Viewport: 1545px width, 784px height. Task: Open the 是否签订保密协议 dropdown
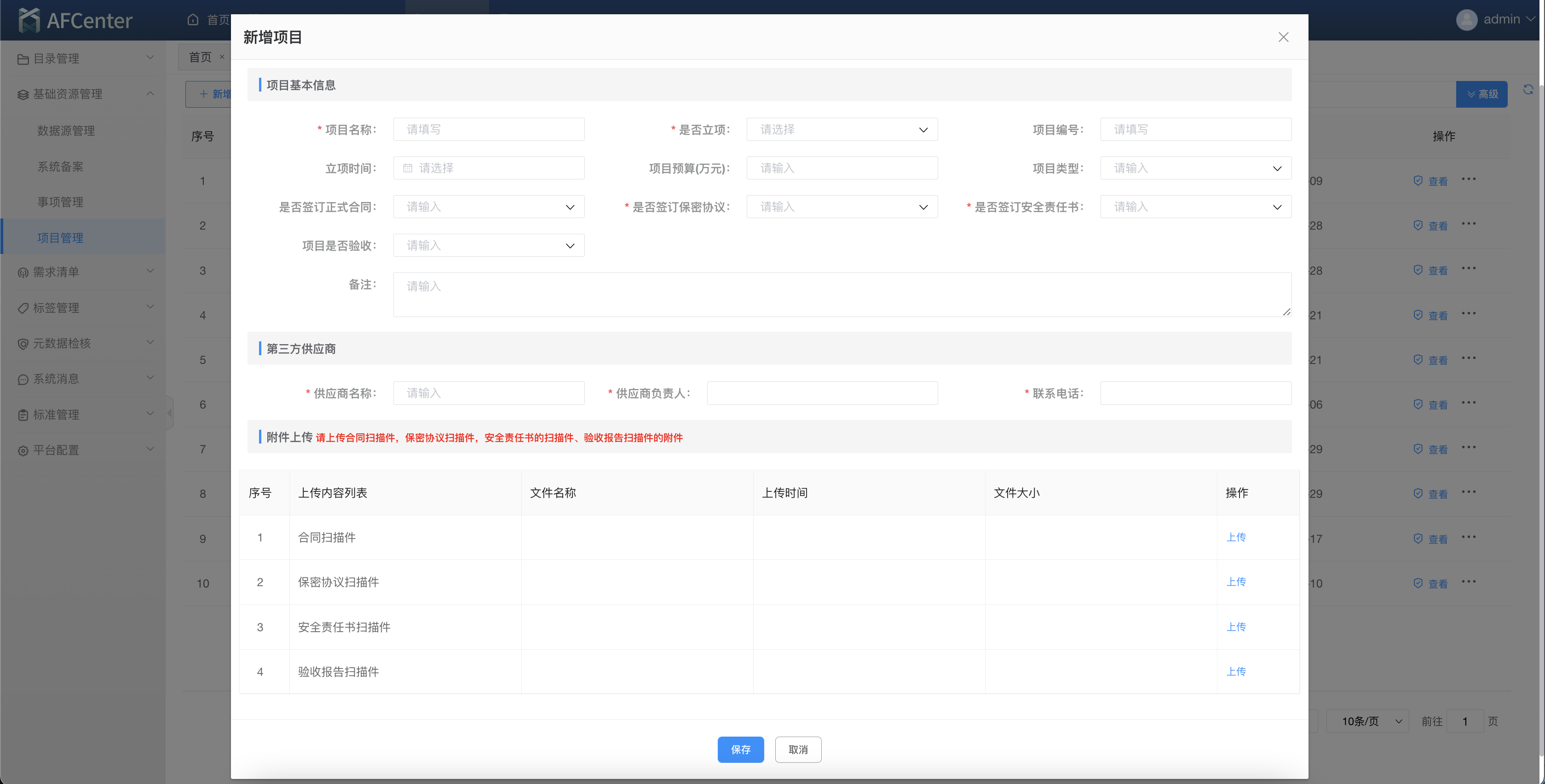tap(842, 207)
